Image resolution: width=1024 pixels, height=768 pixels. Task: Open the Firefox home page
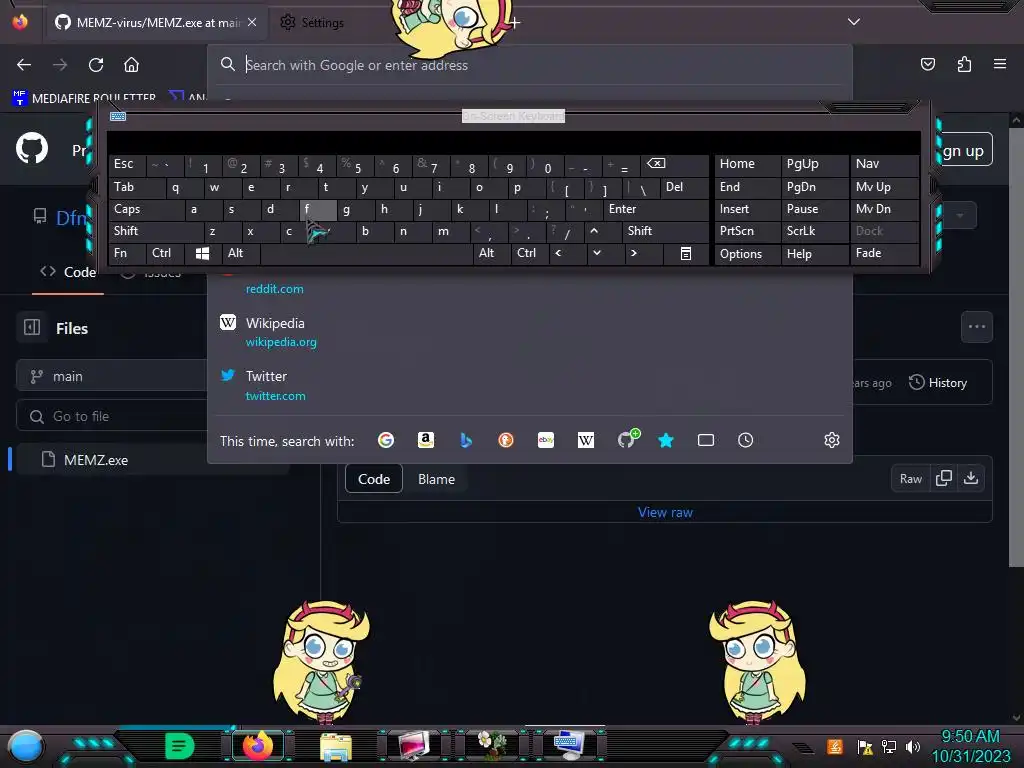131,65
